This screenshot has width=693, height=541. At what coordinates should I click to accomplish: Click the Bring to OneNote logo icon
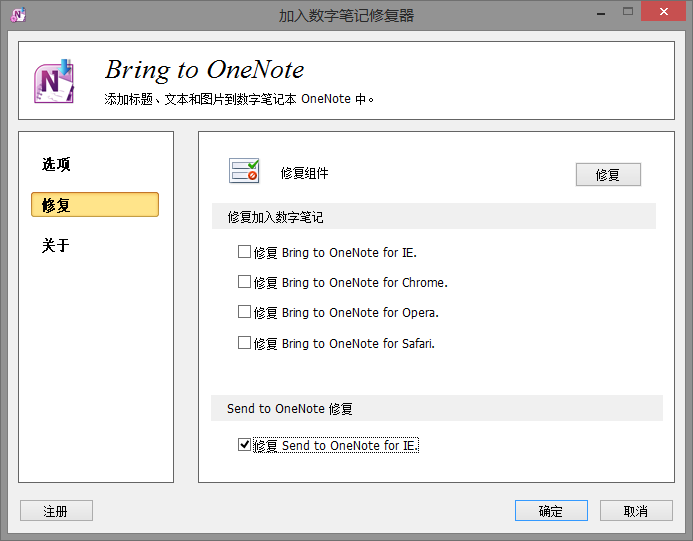(x=54, y=81)
